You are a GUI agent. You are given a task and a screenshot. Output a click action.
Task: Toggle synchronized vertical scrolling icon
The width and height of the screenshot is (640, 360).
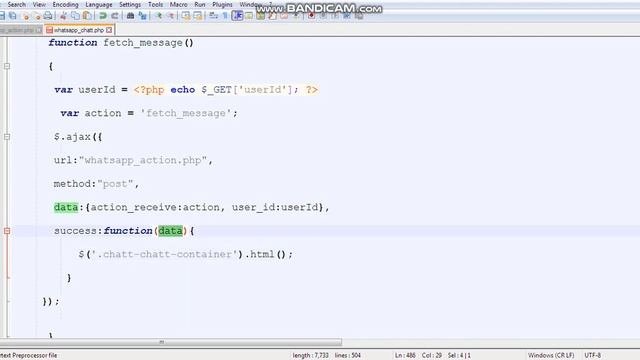[186, 16]
